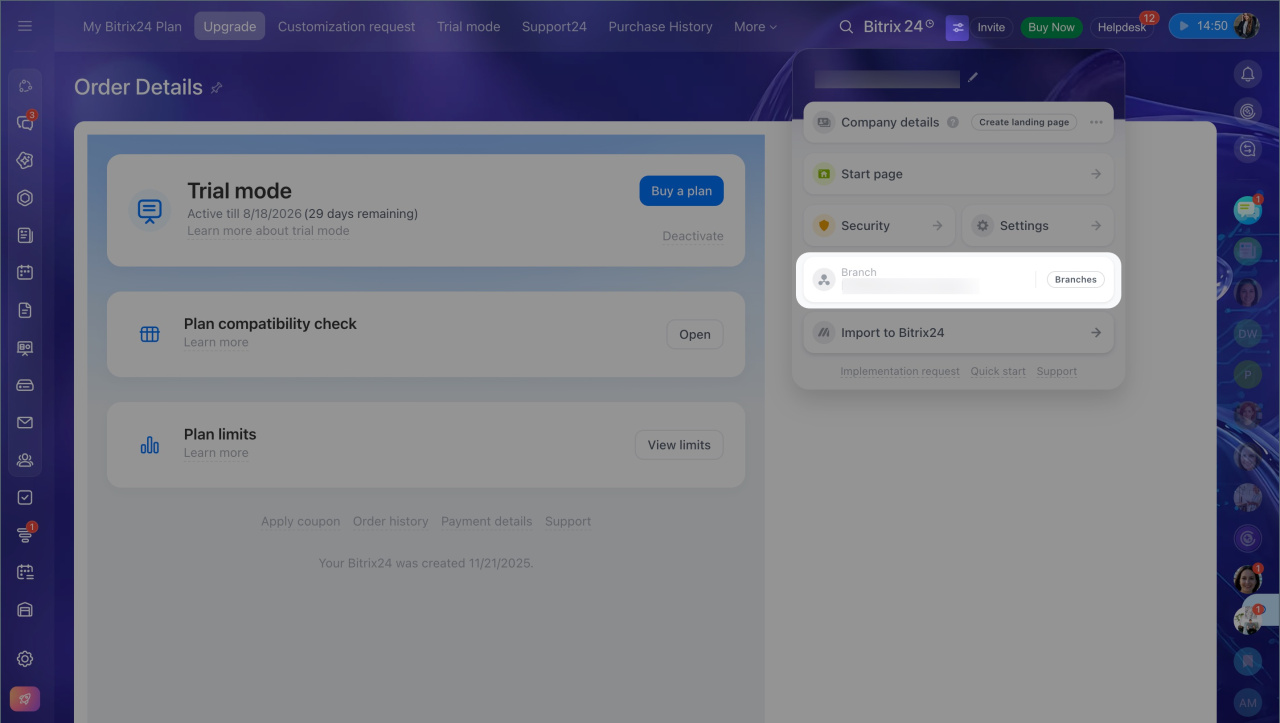The image size is (1280, 723).
Task: Click the search magnifier icon
Action: (846, 27)
